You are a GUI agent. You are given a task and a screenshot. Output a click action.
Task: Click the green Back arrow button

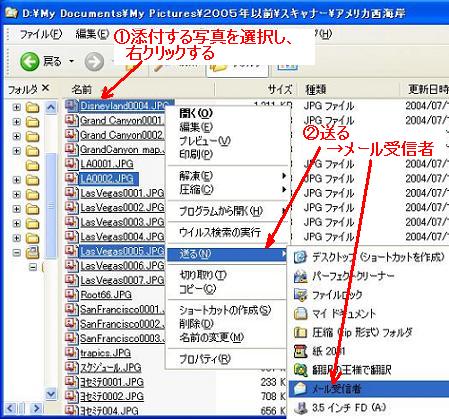coord(30,61)
